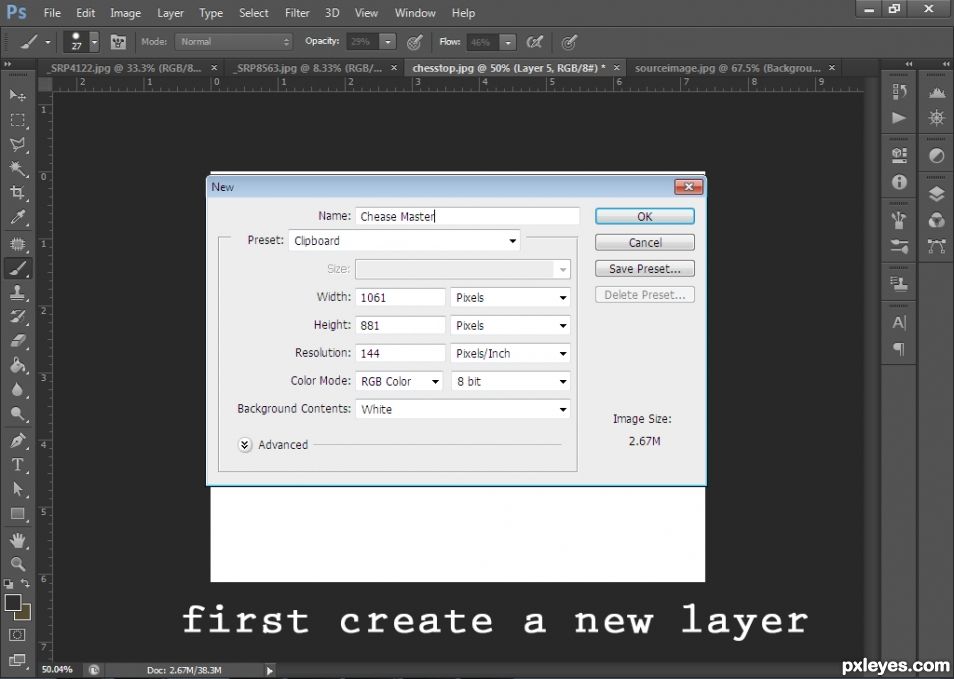This screenshot has height=679, width=954.
Task: Switch to the sourceimage.jpg tab
Action: pos(728,68)
